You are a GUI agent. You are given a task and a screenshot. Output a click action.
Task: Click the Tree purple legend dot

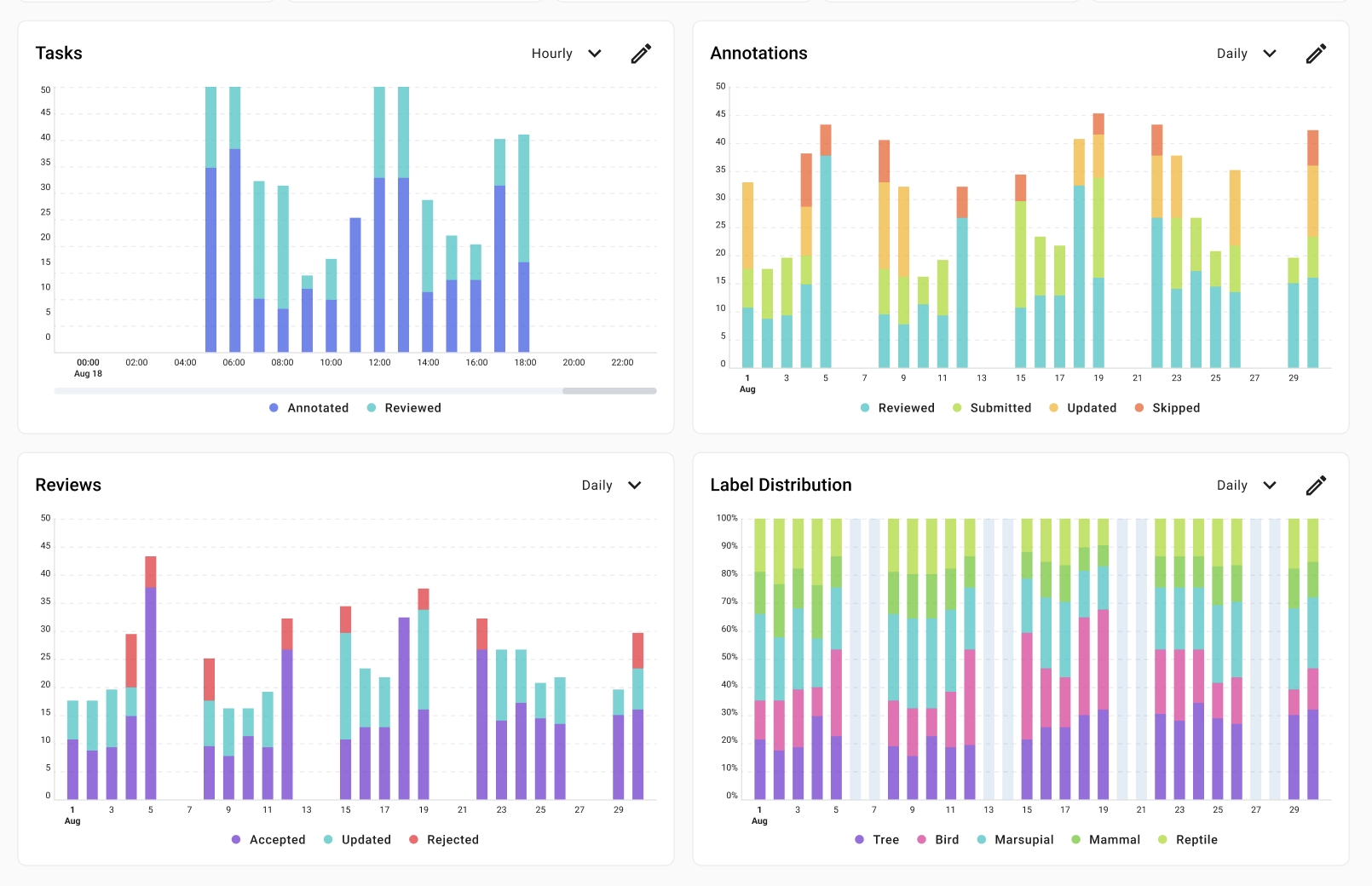pos(860,840)
